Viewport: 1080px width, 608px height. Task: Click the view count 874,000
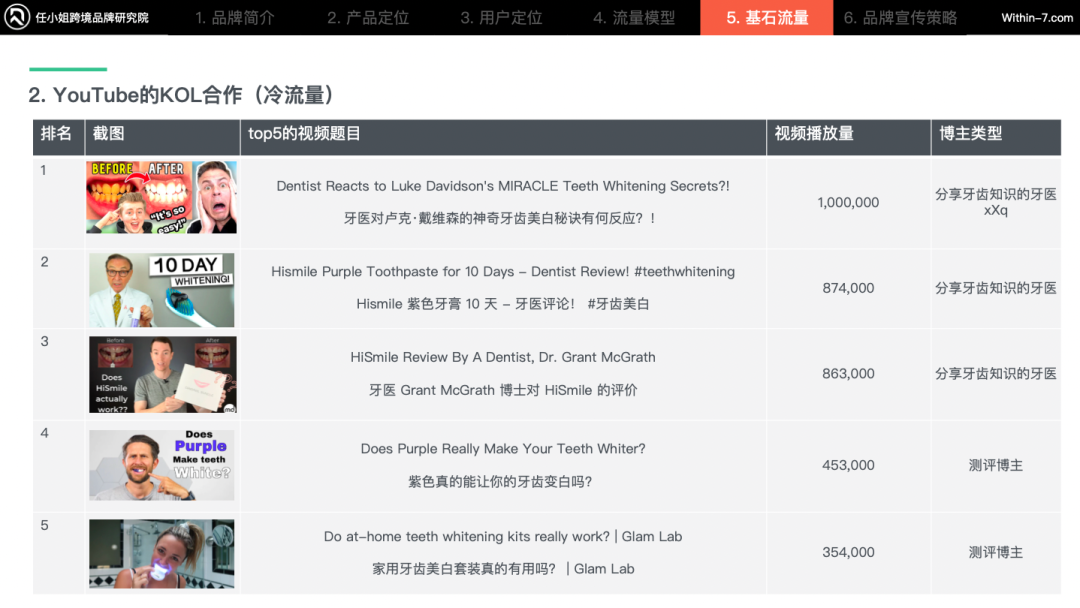click(848, 288)
